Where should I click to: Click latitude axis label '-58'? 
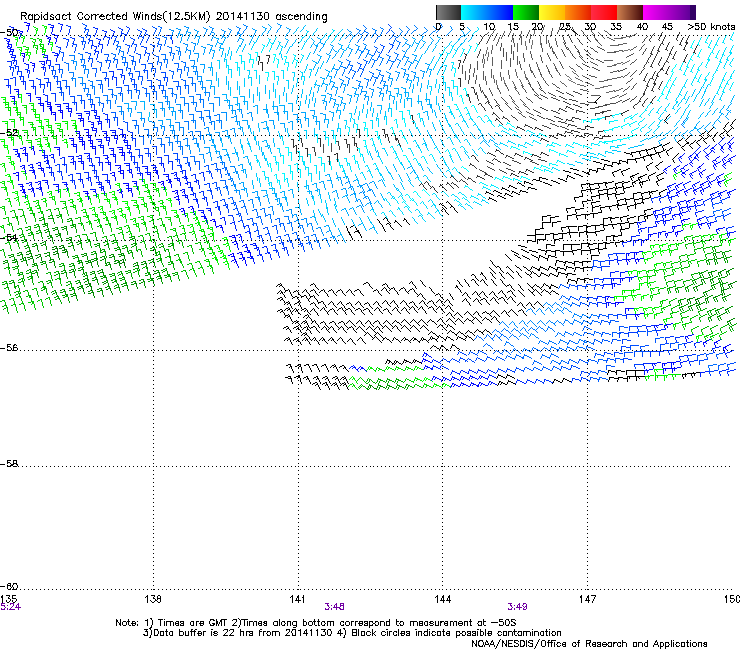click(9, 464)
